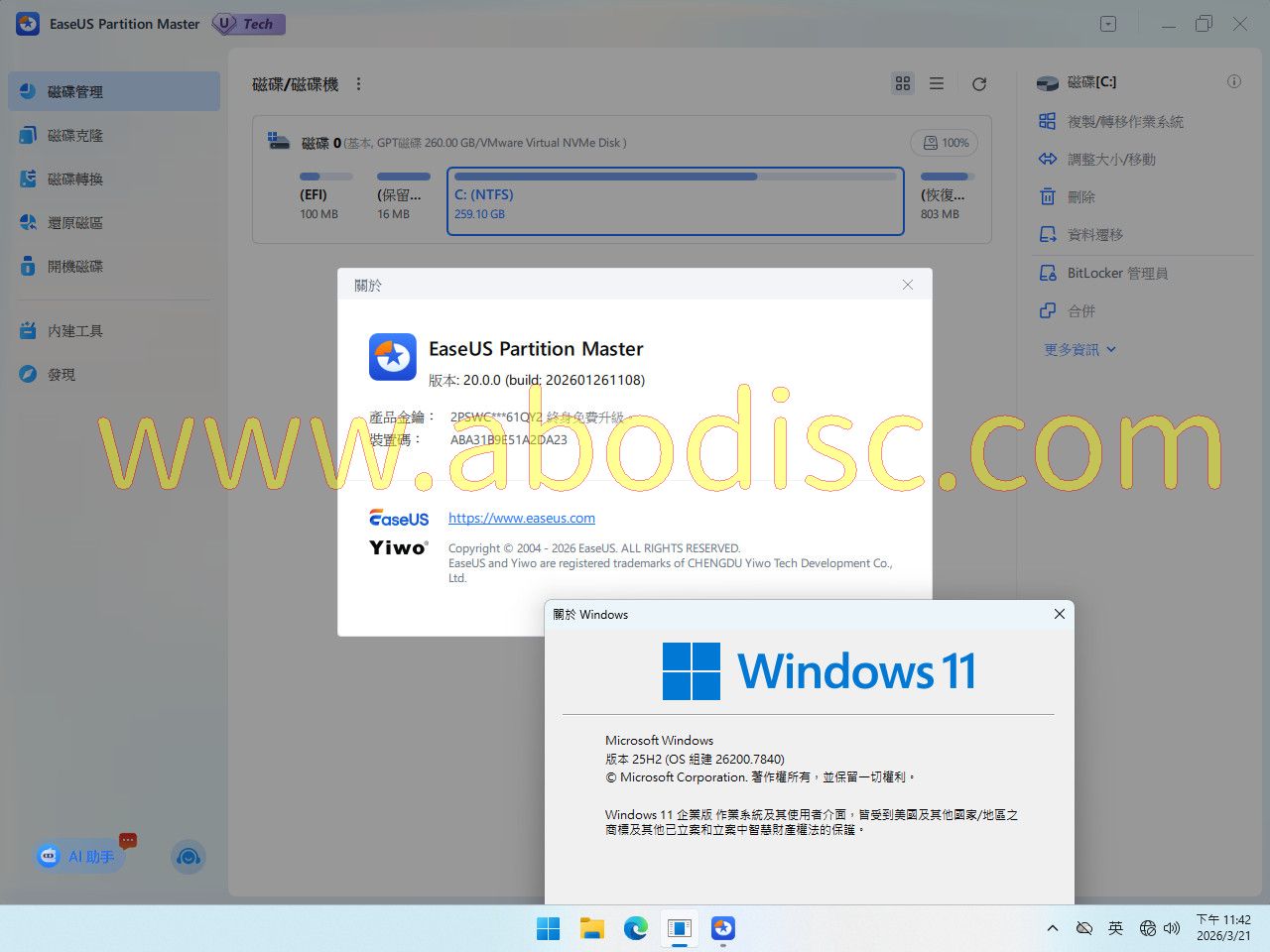Screen dimensions: 1270x952
Task: Open Microsoft Edge from the taskbar
Action: point(635,928)
